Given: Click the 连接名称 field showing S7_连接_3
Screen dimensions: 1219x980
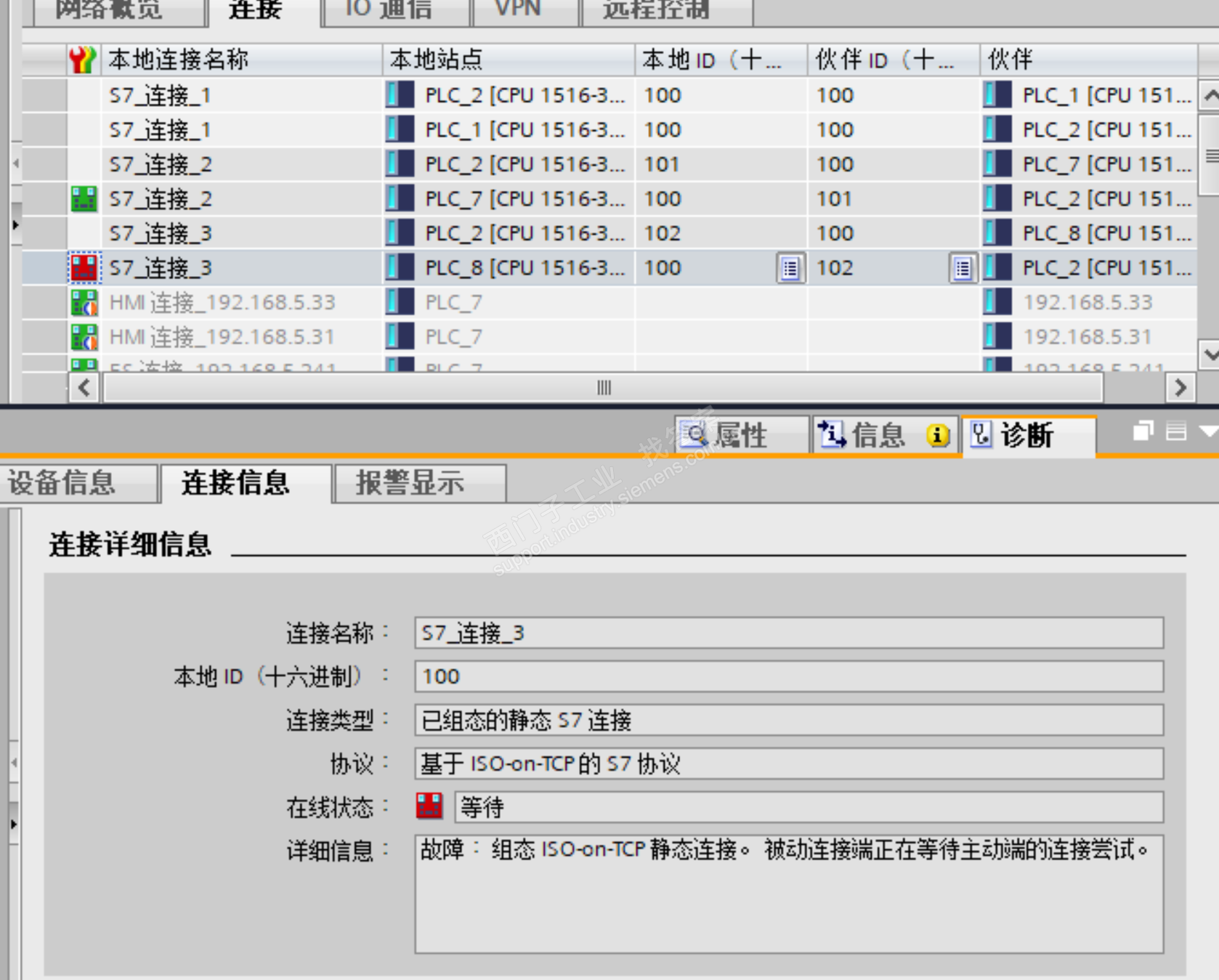Looking at the screenshot, I should pyautogui.click(x=789, y=633).
